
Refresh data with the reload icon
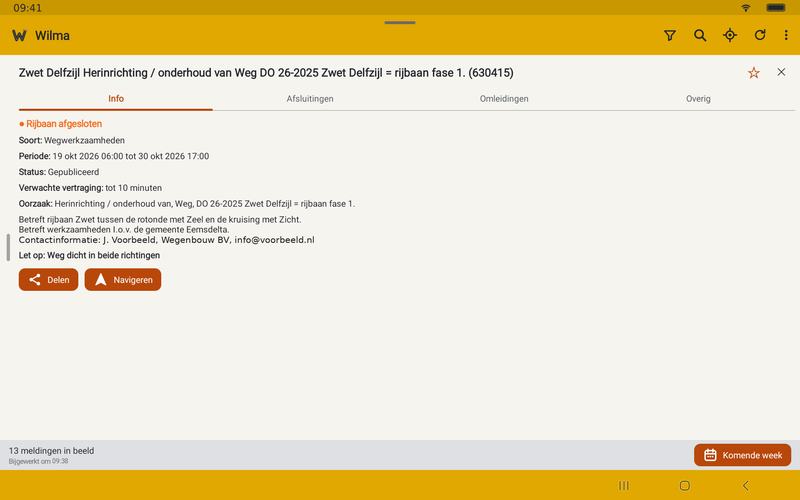pyautogui.click(x=760, y=35)
